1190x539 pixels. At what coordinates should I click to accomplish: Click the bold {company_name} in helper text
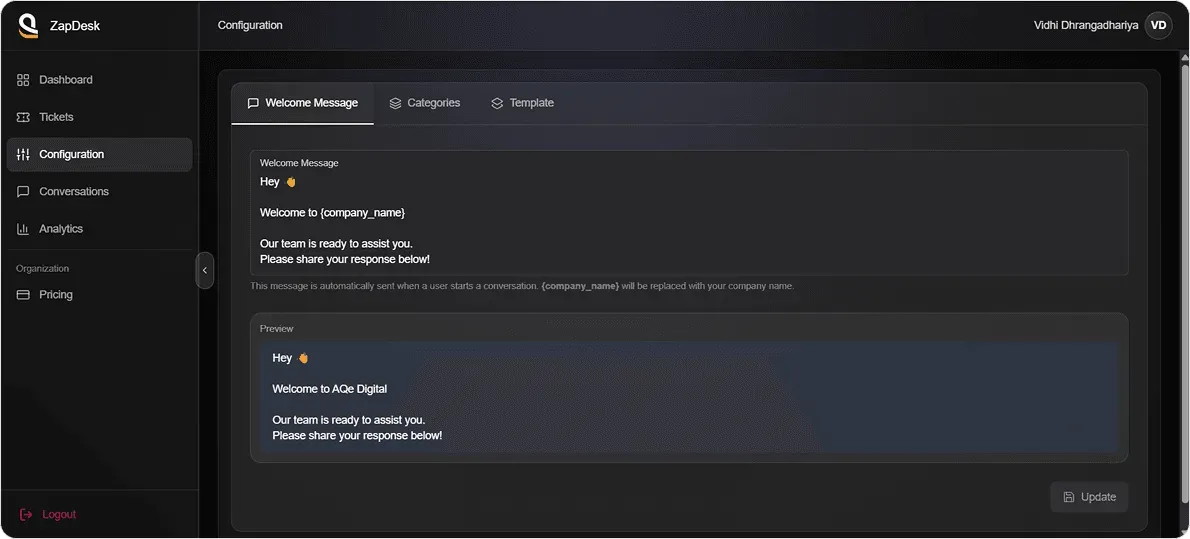pos(580,287)
